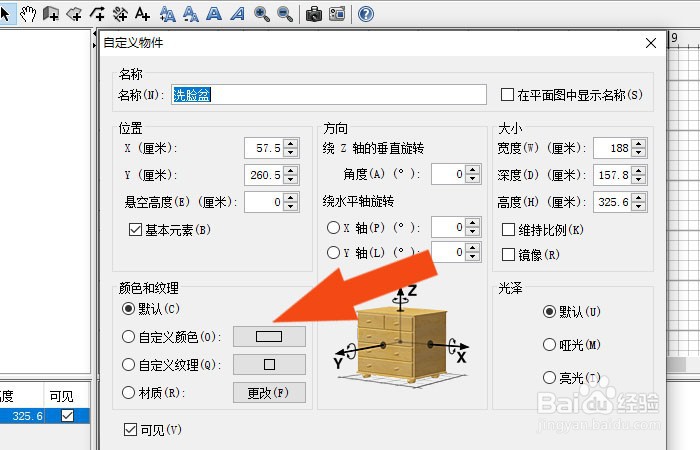Select the Create walls tool
The width and height of the screenshot is (700, 450).
[x=51, y=14]
